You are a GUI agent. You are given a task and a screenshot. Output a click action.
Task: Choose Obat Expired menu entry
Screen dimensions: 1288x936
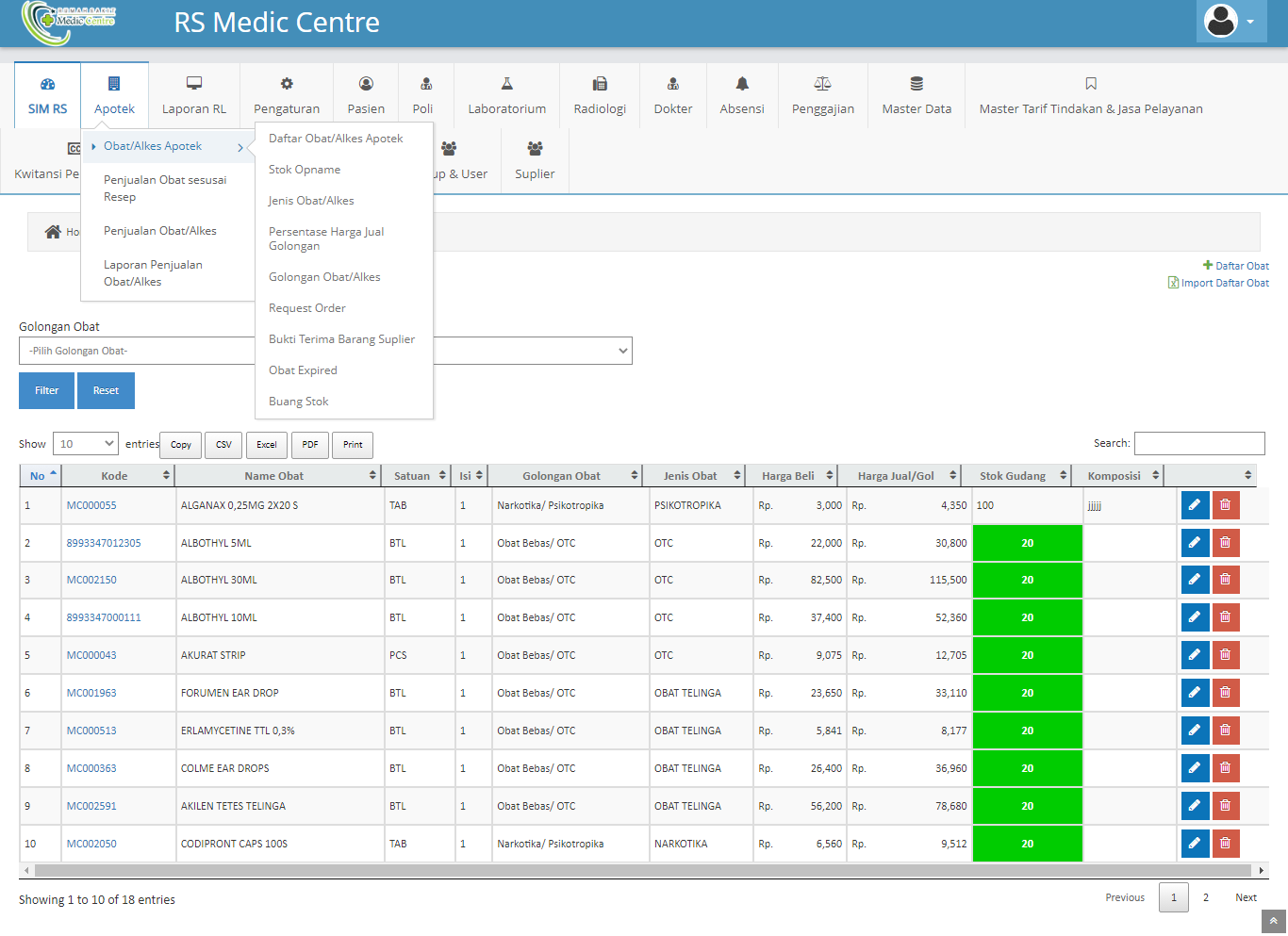(303, 370)
